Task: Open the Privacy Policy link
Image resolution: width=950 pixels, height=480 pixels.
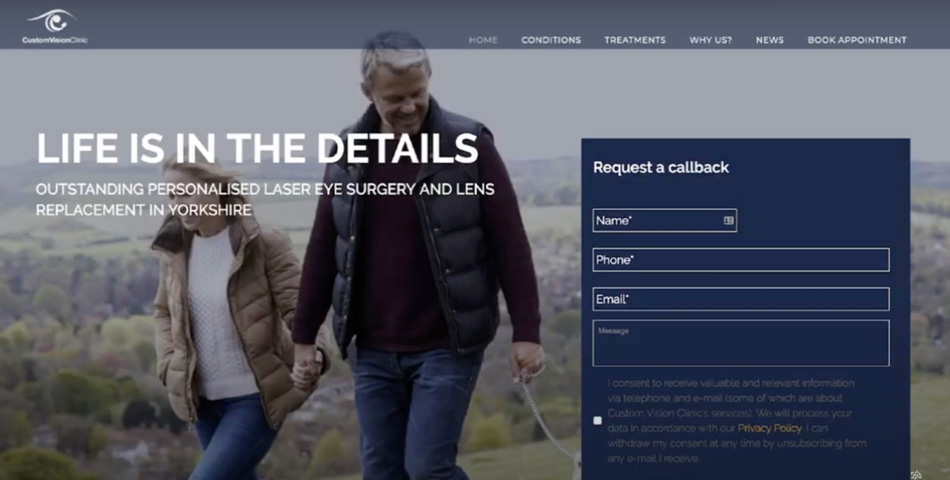Action: point(769,428)
